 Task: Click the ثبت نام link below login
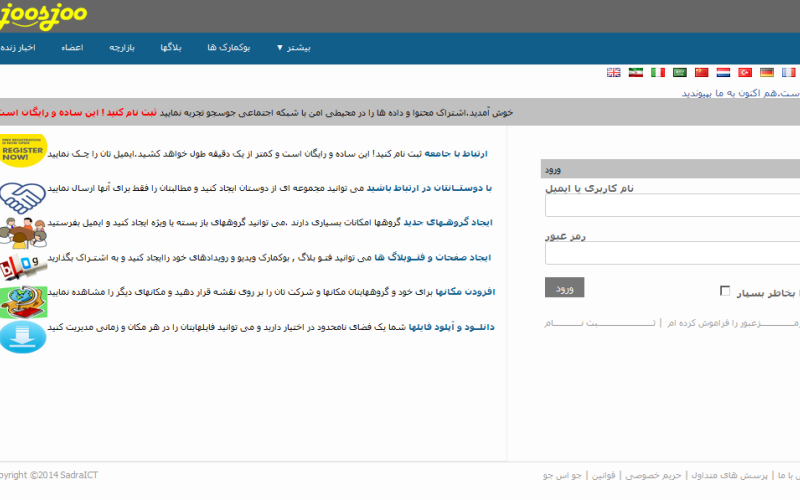(x=600, y=323)
